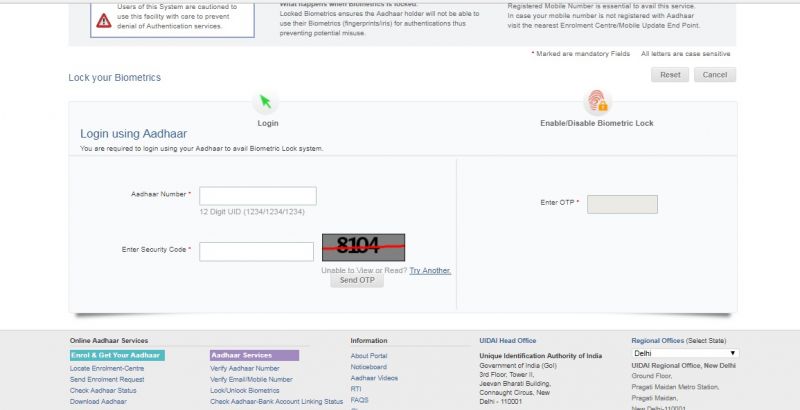The image size is (800, 410).
Task: Open Lock/Unlock Biometrics link
Action: [245, 391]
